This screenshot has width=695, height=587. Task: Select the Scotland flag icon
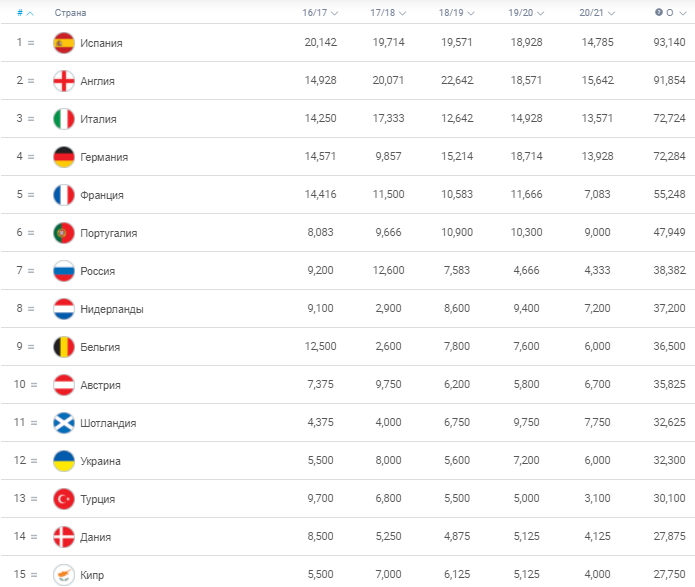click(x=64, y=423)
